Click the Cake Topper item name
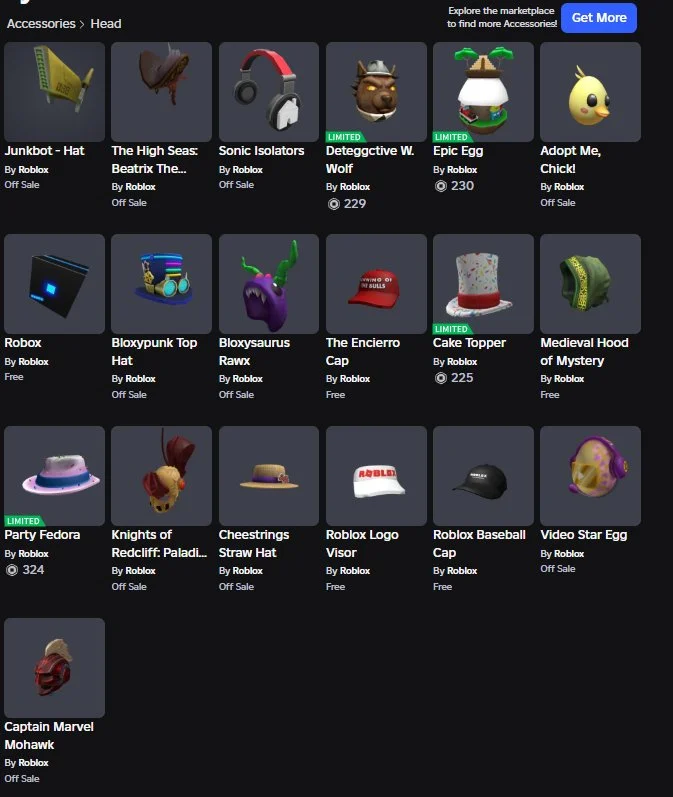The height and width of the screenshot is (797, 673). [x=469, y=343]
